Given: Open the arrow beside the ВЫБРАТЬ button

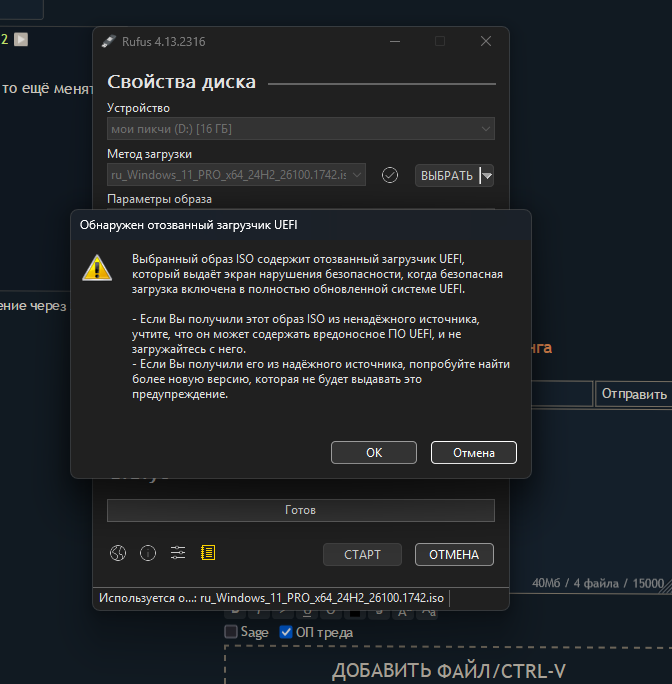Looking at the screenshot, I should [x=487, y=175].
